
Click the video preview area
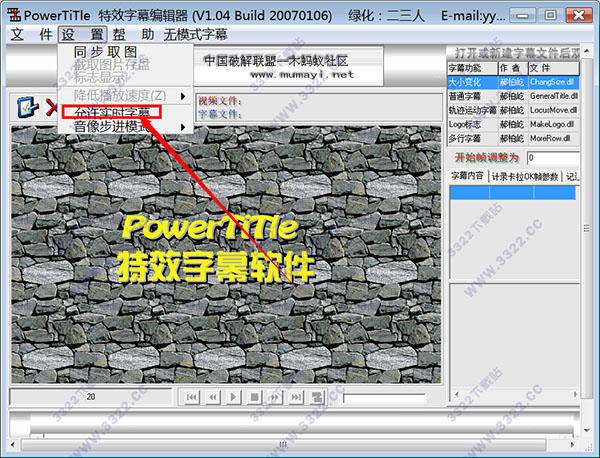[x=226, y=255]
